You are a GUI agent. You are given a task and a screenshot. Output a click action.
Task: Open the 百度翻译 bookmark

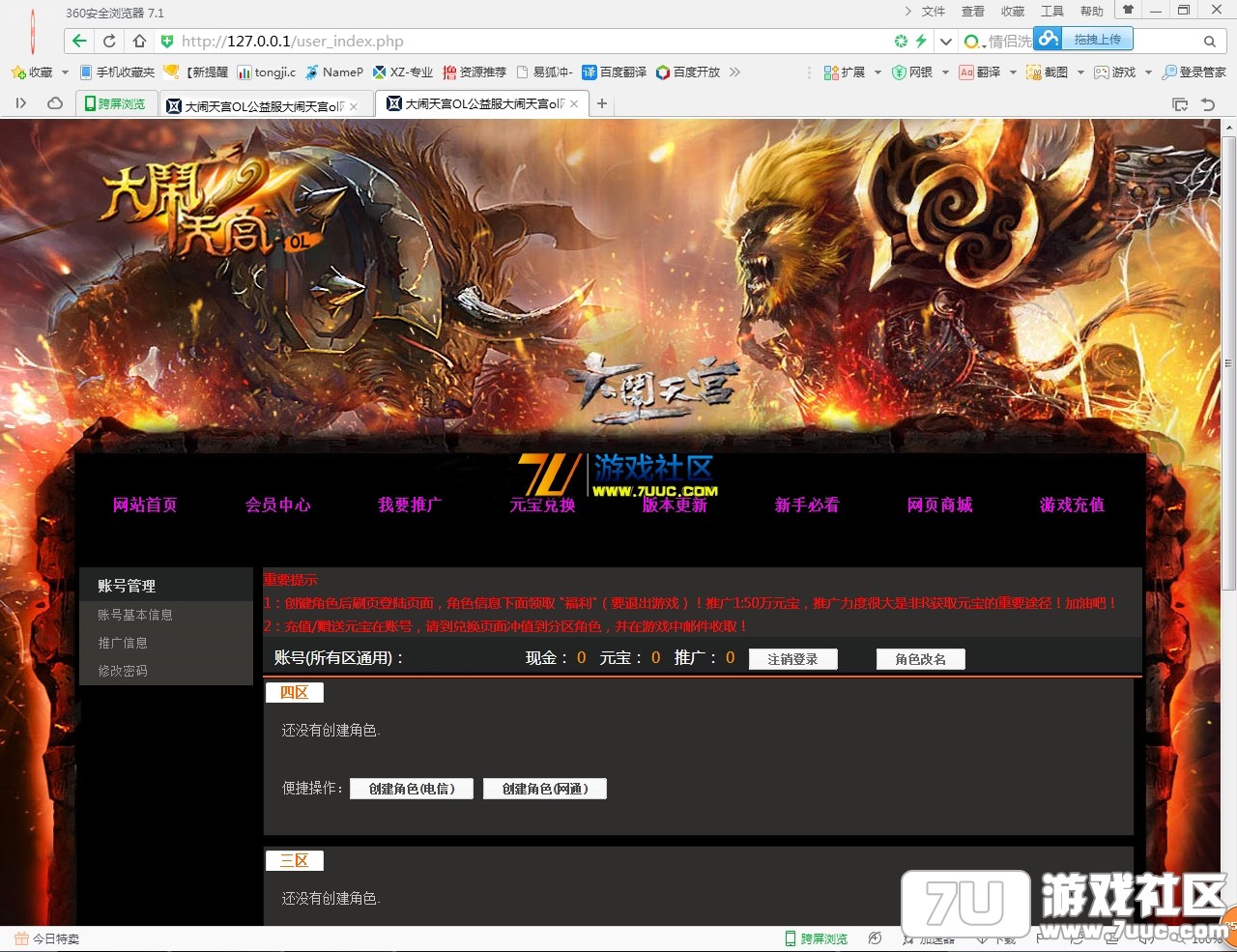click(614, 72)
